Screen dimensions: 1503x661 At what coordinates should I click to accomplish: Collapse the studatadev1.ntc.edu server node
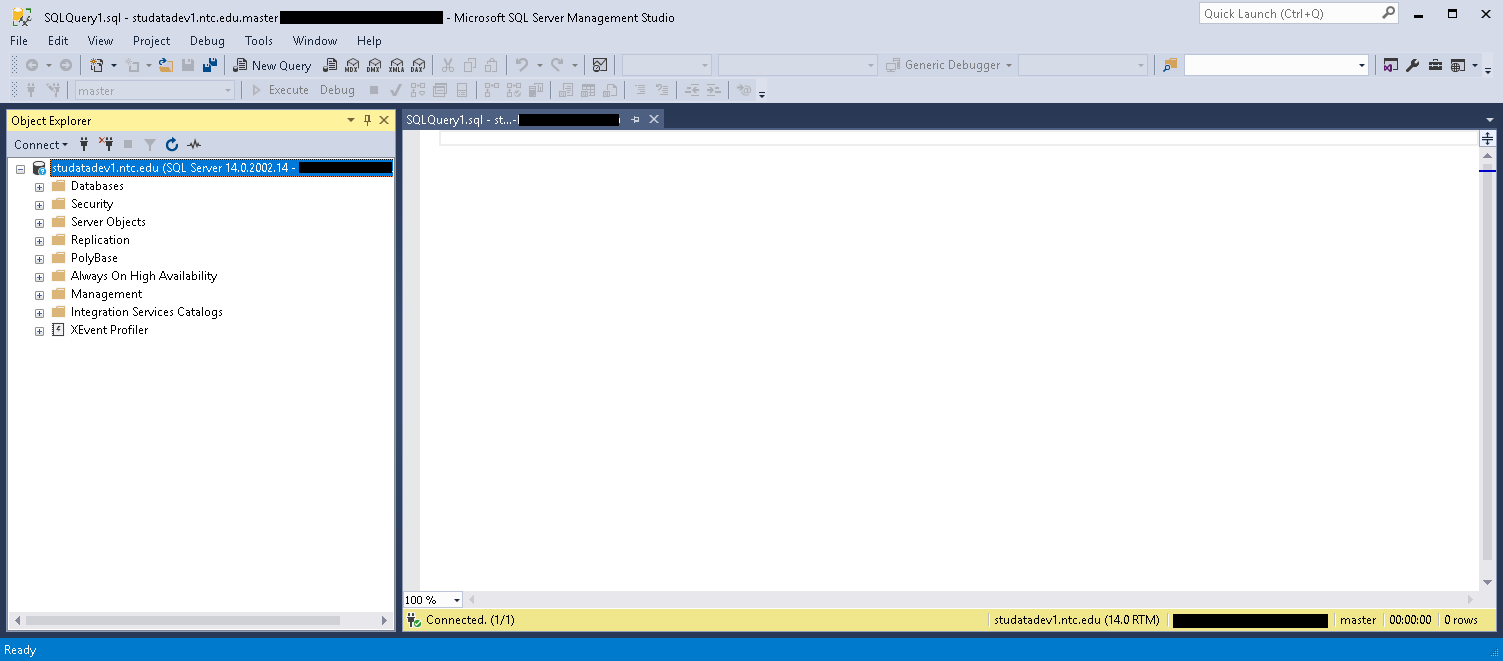[x=20, y=168]
